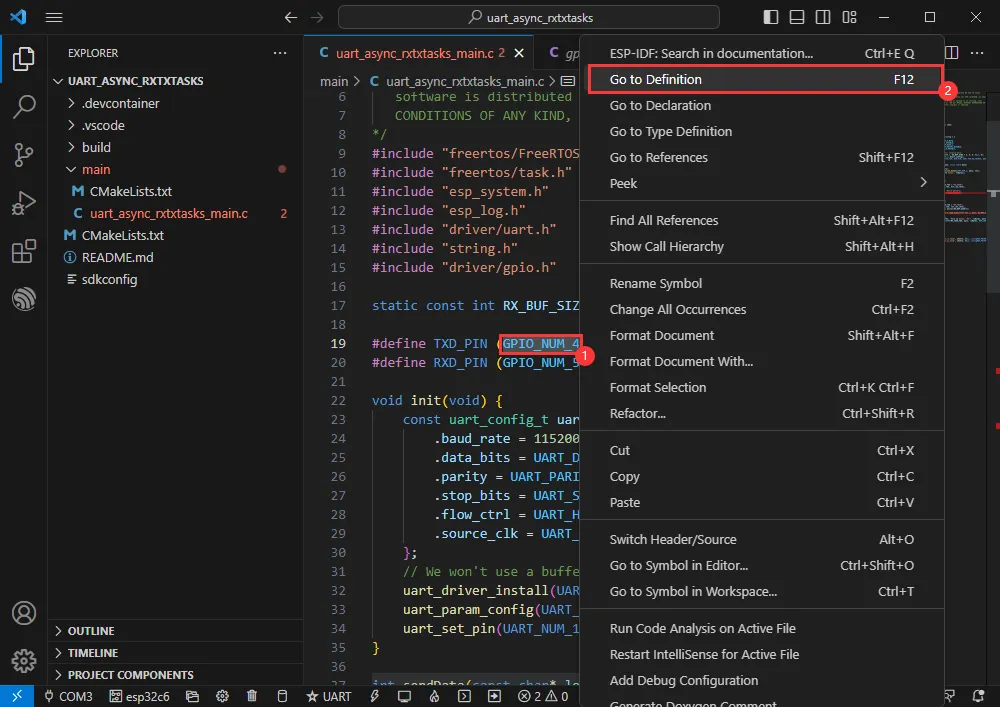Run Full Clean with the trash icon

tap(251, 696)
